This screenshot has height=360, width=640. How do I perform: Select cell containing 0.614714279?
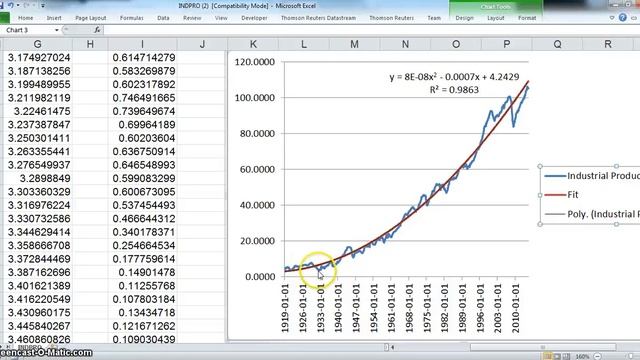pyautogui.click(x=143, y=58)
